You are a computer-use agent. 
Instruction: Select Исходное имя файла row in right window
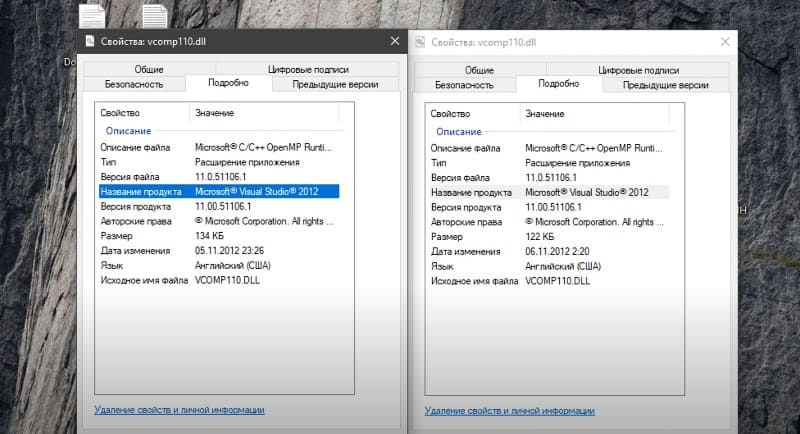tap(549, 282)
